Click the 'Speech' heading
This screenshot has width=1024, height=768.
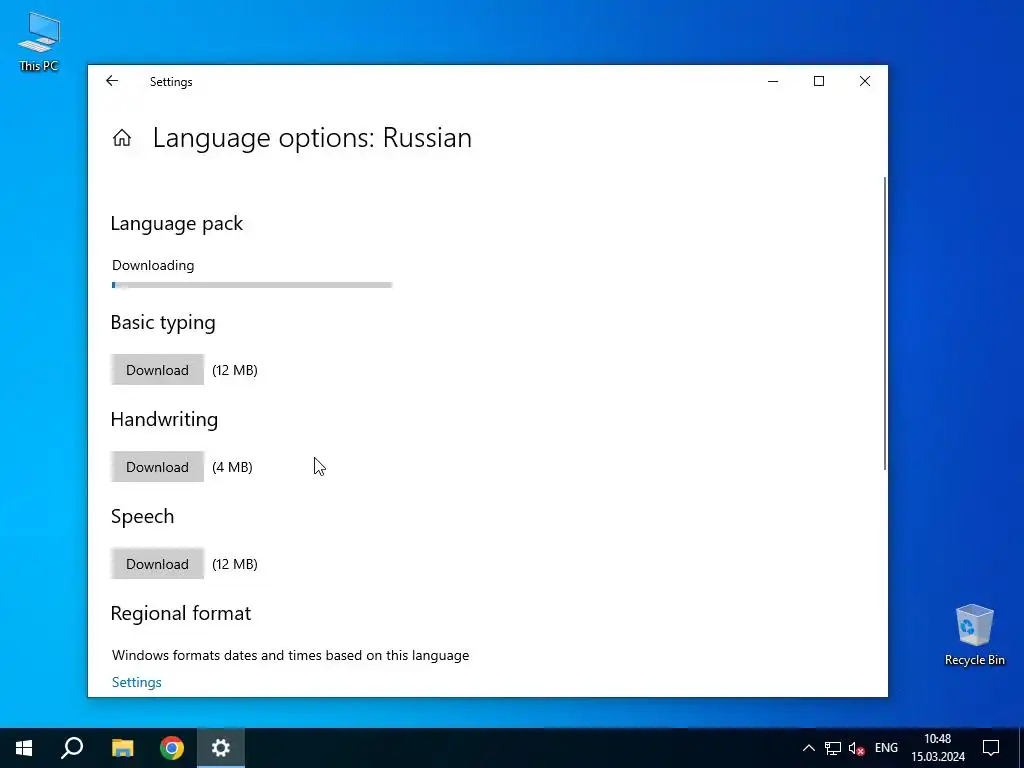pyautogui.click(x=142, y=516)
